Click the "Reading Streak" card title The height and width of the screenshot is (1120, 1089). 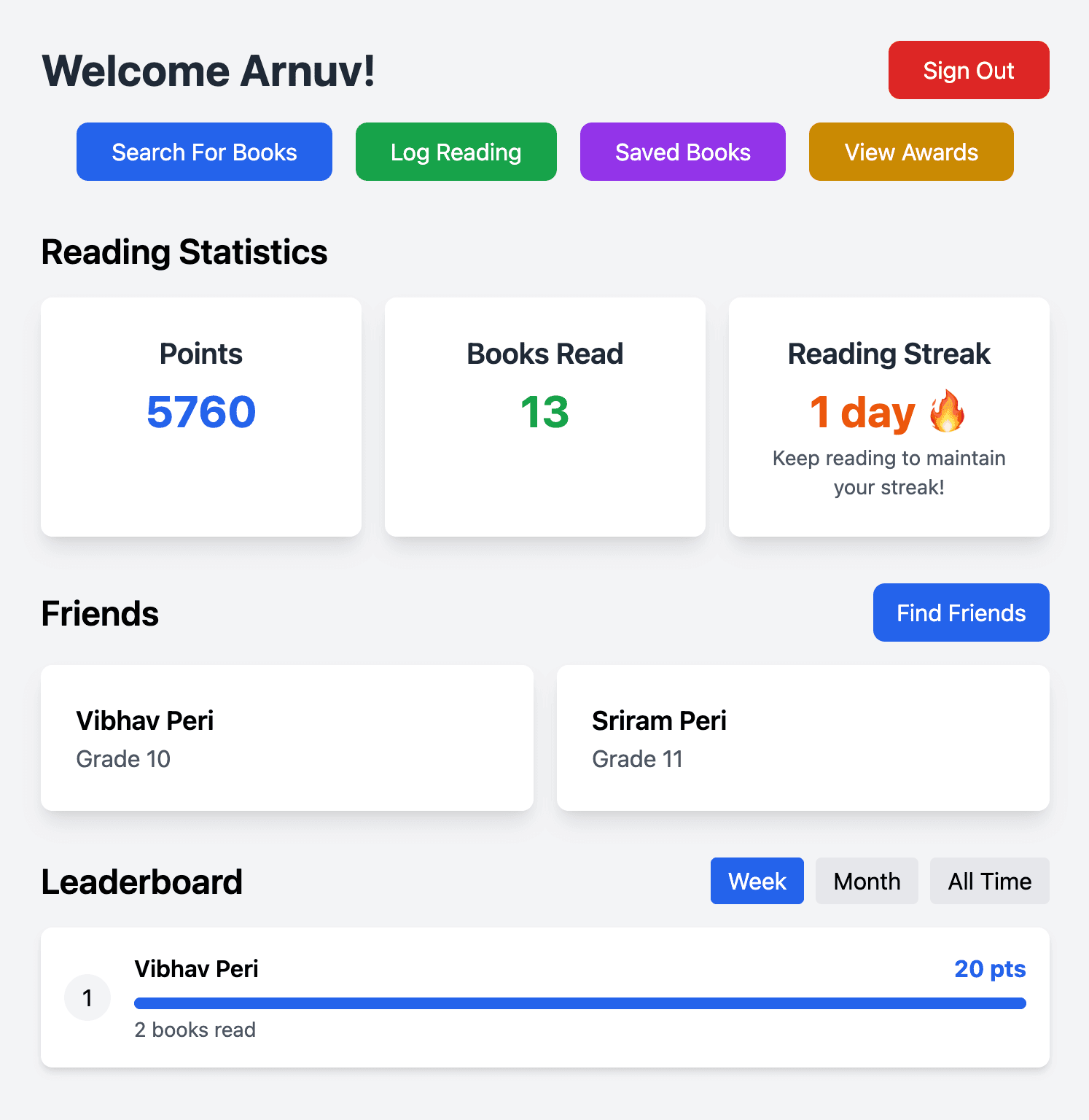click(x=889, y=354)
